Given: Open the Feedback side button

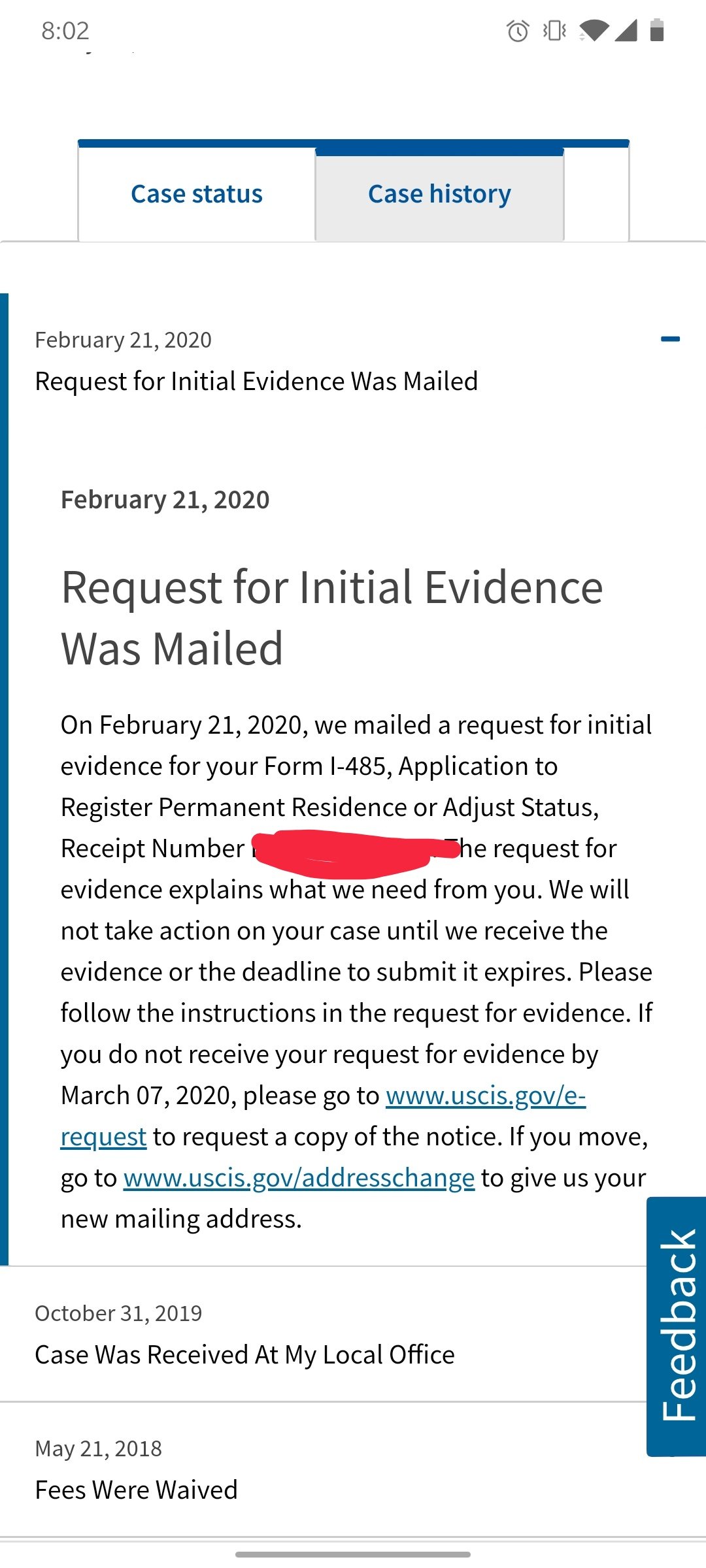Looking at the screenshot, I should pyautogui.click(x=677, y=1326).
